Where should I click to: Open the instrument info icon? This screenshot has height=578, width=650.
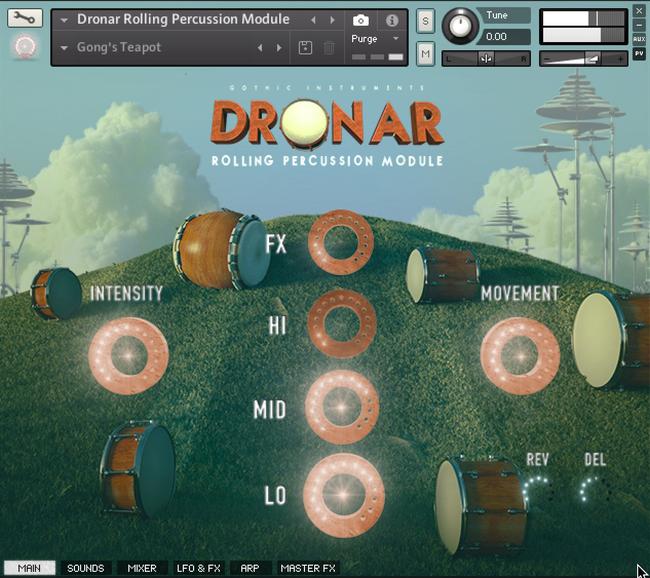pos(392,20)
